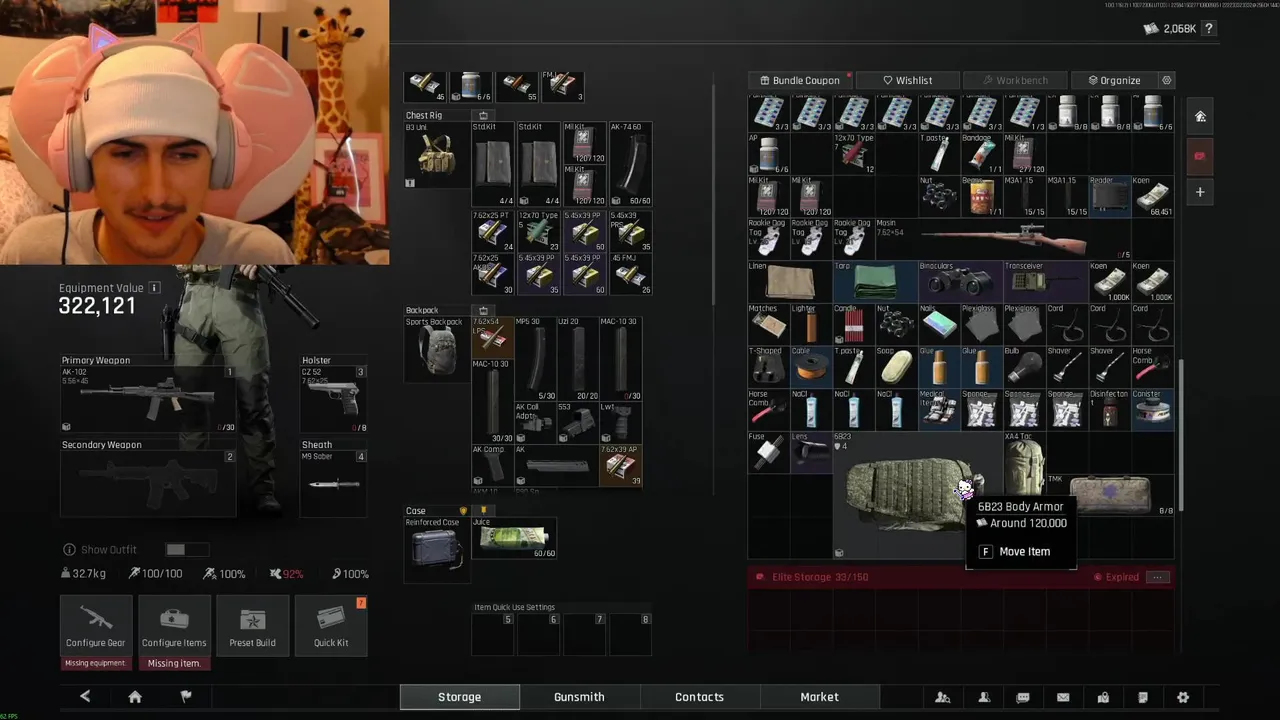The image size is (1280, 720).
Task: Open Quick Kit
Action: coord(331,626)
